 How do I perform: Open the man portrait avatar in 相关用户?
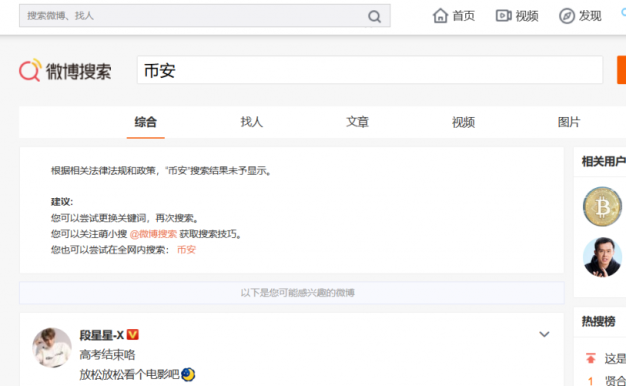coord(602,257)
